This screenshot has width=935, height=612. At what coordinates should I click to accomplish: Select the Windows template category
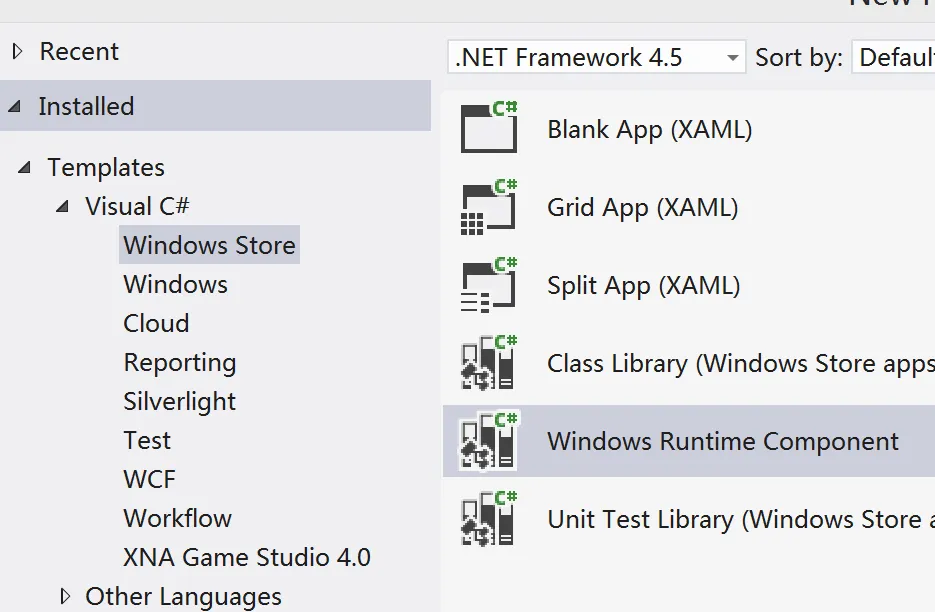[175, 284]
